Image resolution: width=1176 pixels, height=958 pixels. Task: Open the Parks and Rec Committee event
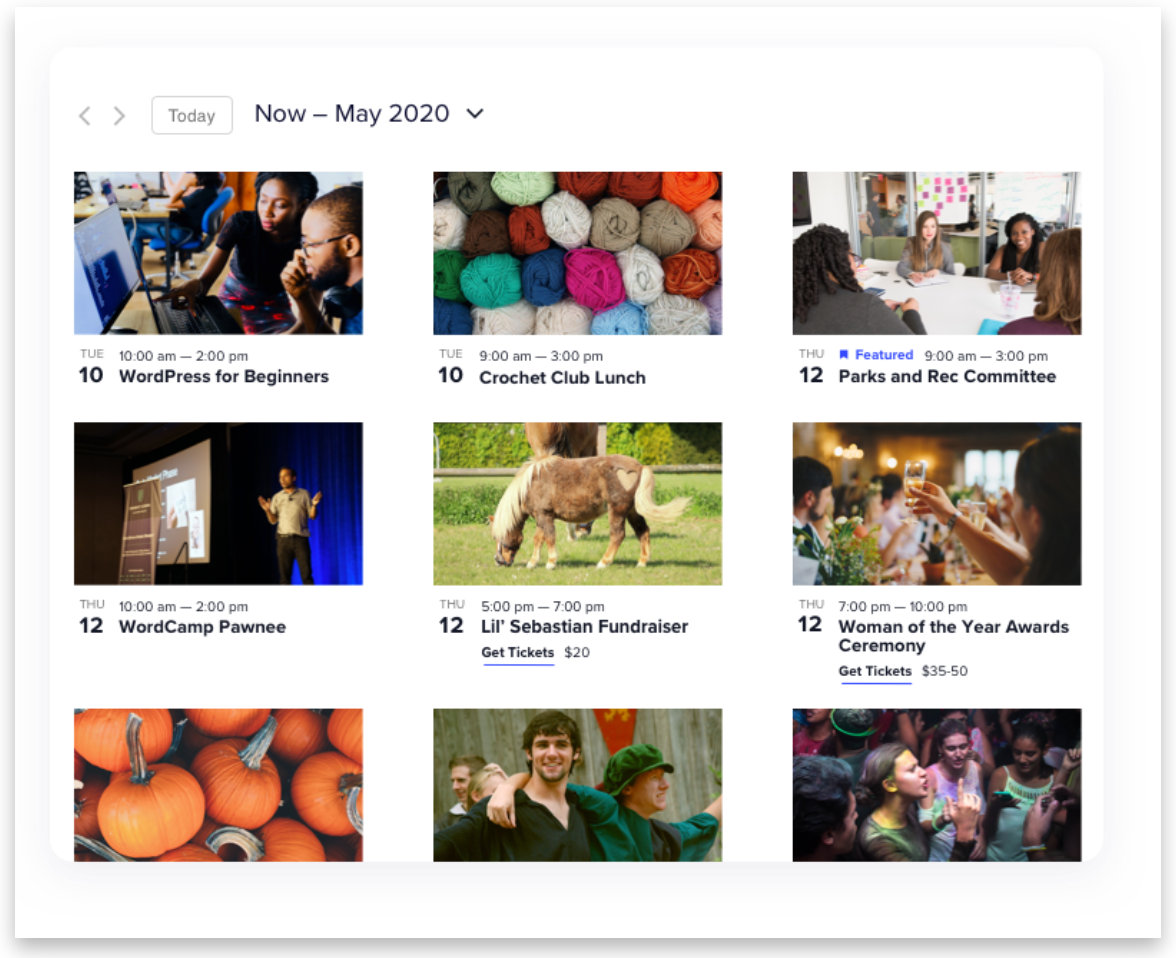[x=946, y=377]
